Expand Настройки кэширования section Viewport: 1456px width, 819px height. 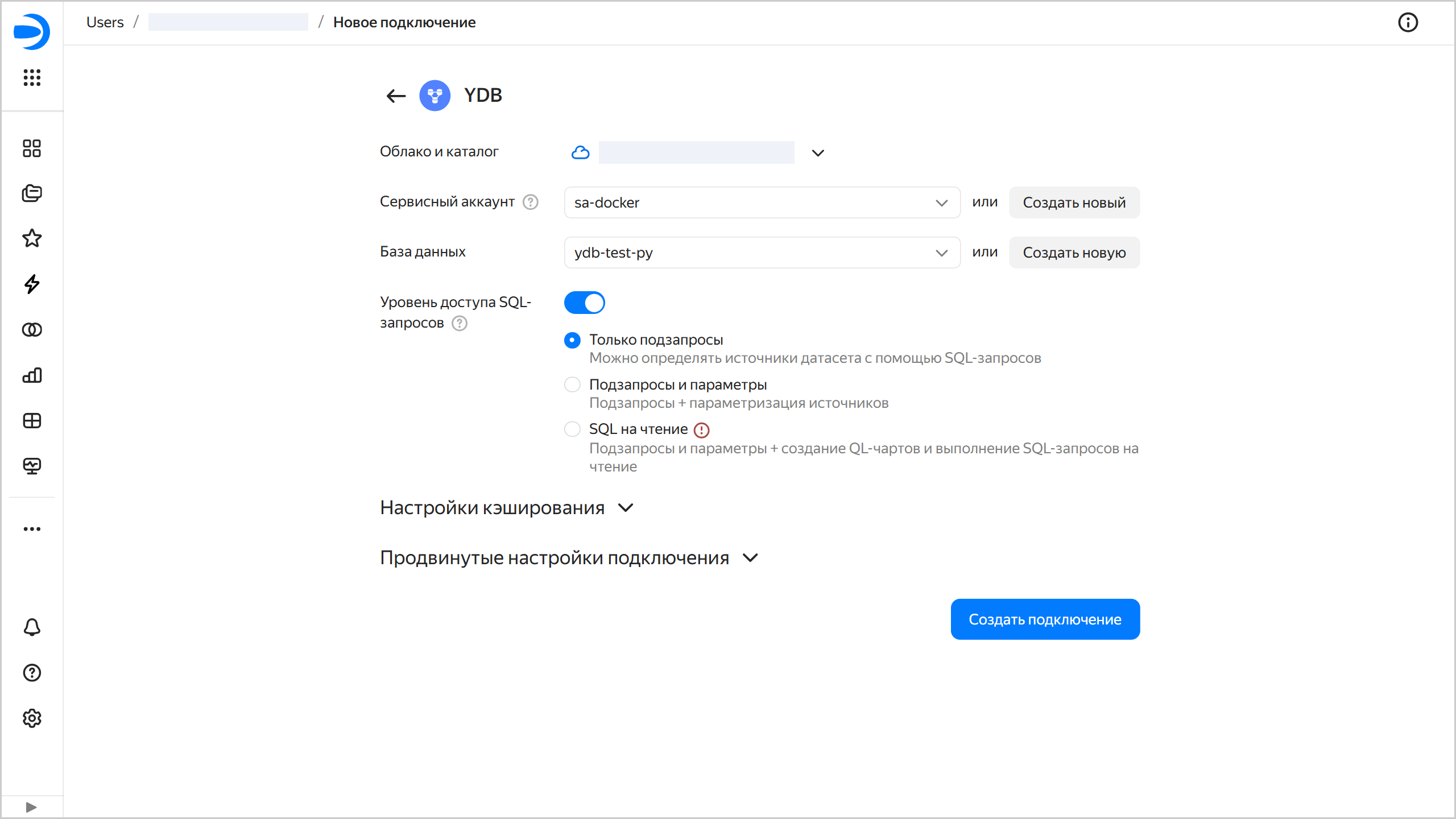(x=506, y=507)
